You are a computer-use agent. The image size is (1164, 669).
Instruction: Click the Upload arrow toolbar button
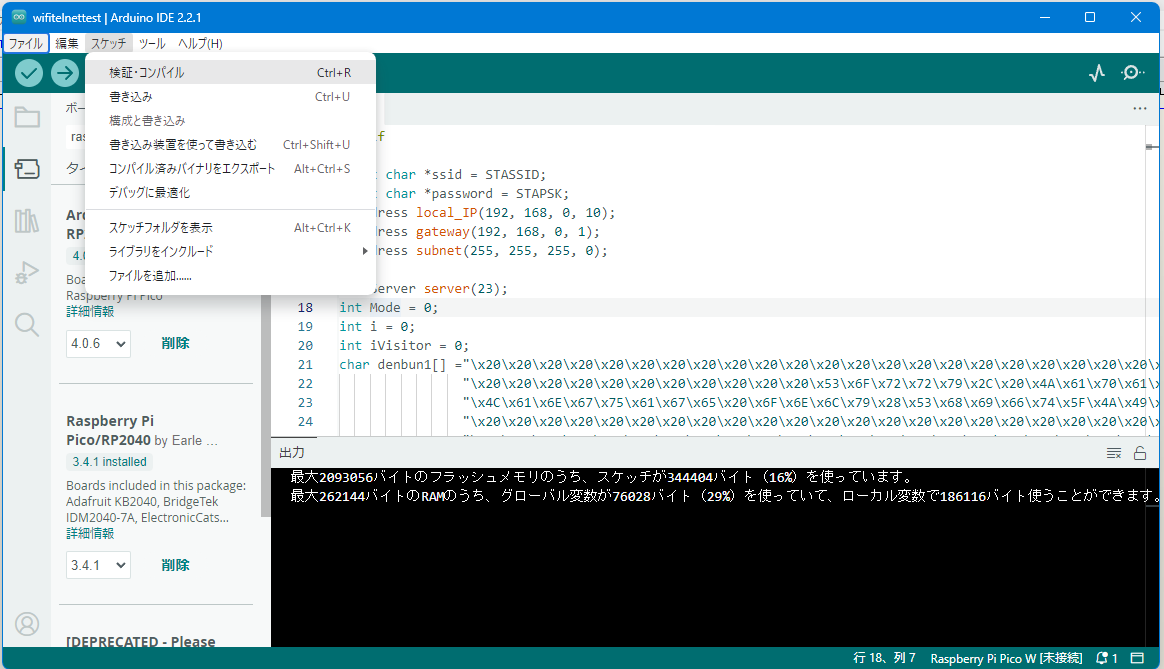click(x=65, y=73)
